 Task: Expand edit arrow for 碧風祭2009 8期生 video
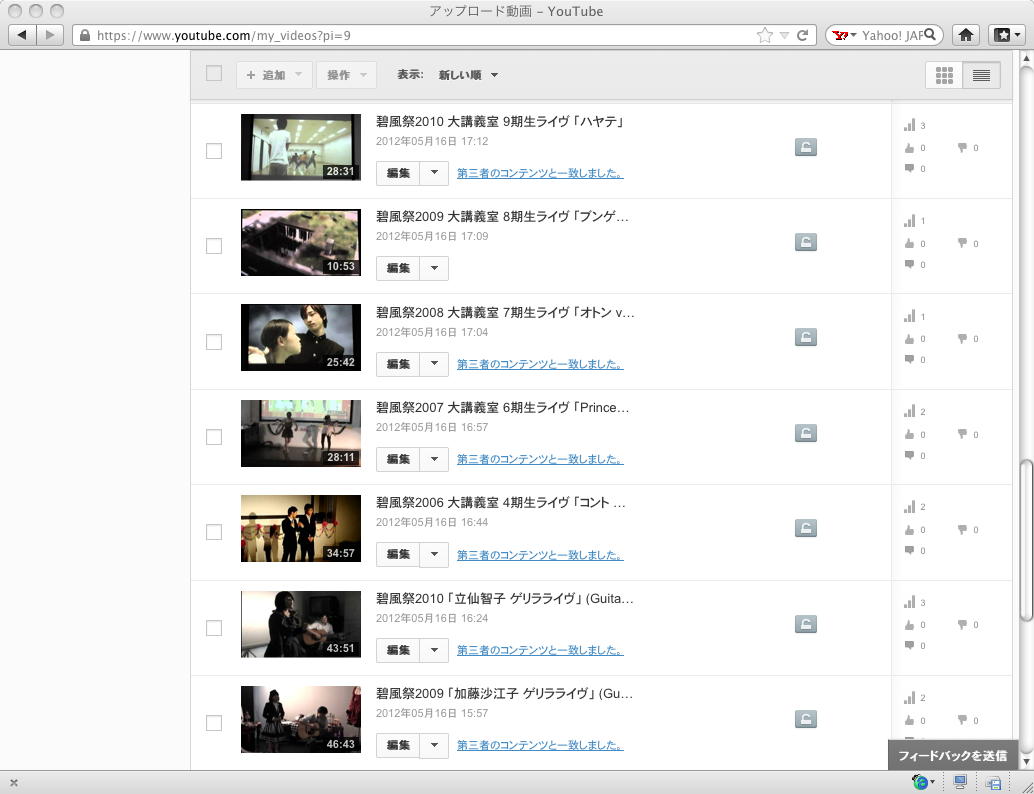click(x=434, y=268)
